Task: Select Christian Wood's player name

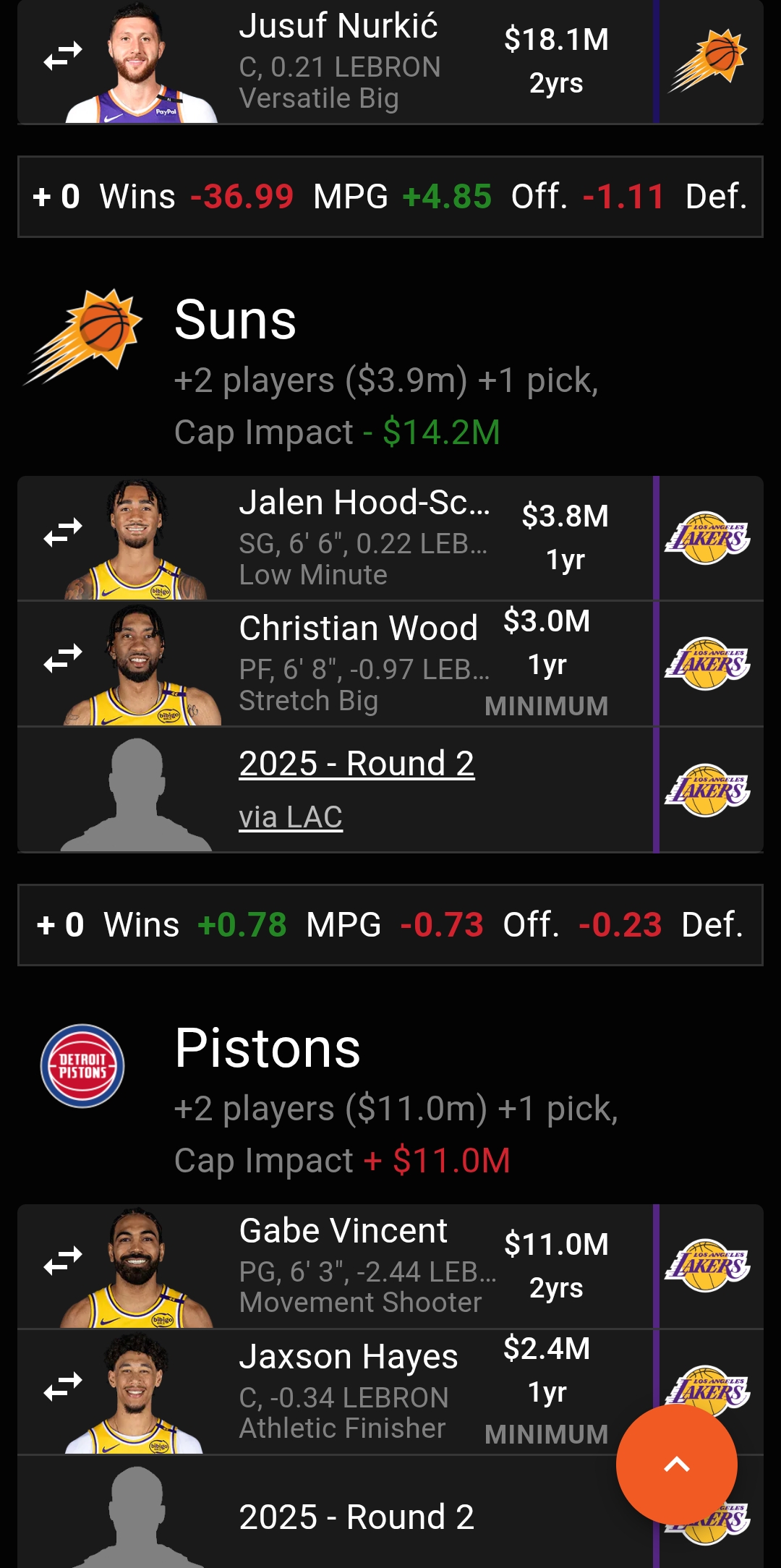Action: pyautogui.click(x=358, y=628)
